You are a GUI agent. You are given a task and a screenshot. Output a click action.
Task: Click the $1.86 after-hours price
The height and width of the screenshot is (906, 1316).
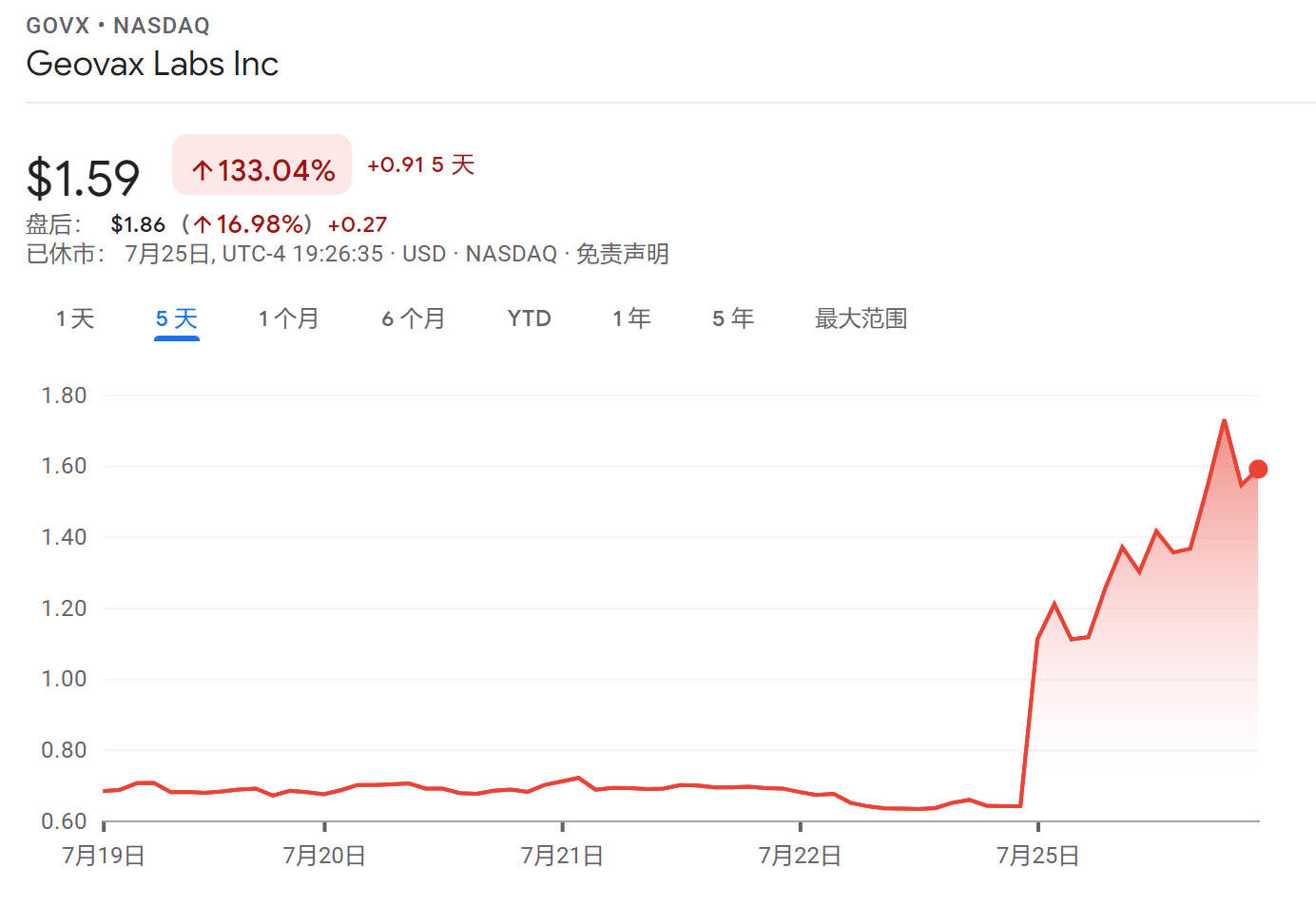(x=138, y=224)
